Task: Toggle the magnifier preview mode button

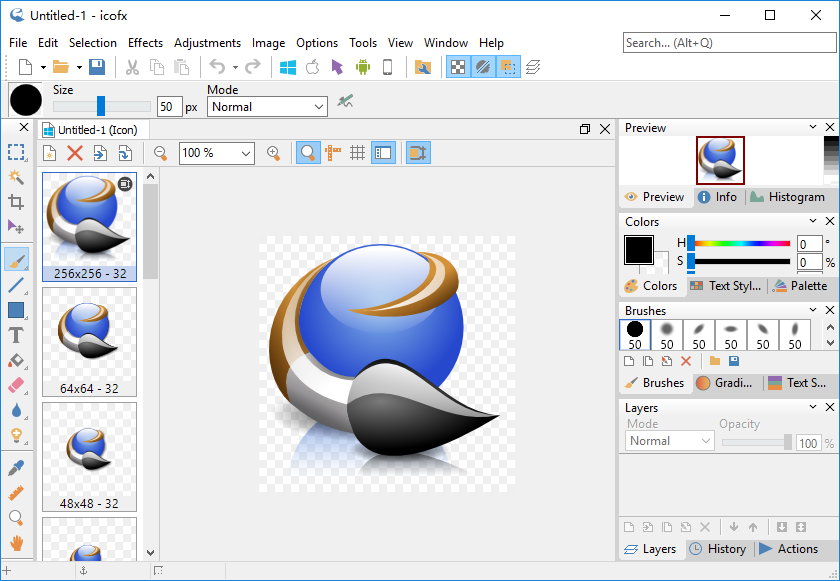Action: [x=308, y=153]
